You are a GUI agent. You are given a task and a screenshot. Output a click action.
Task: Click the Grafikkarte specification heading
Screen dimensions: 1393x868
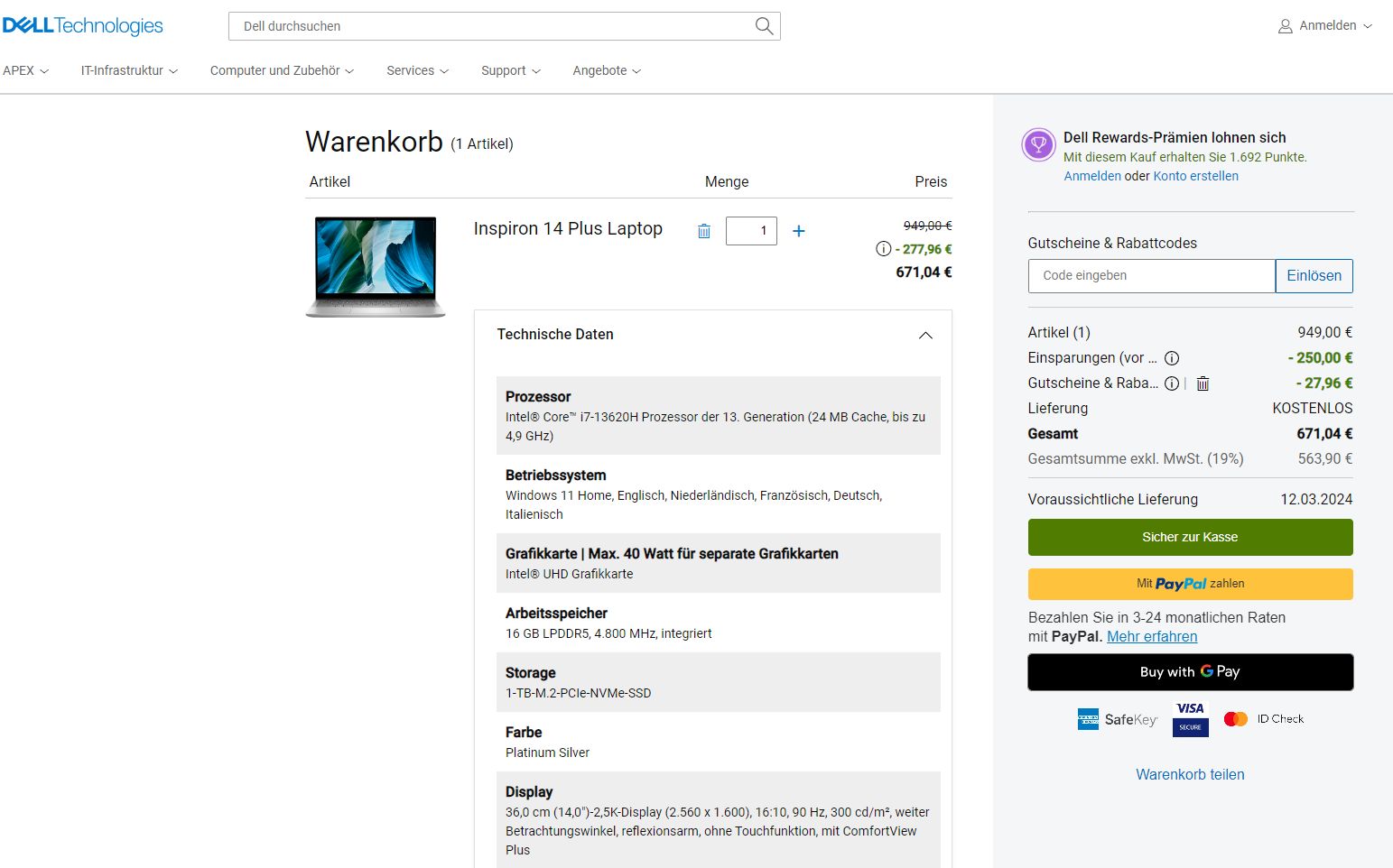point(672,554)
